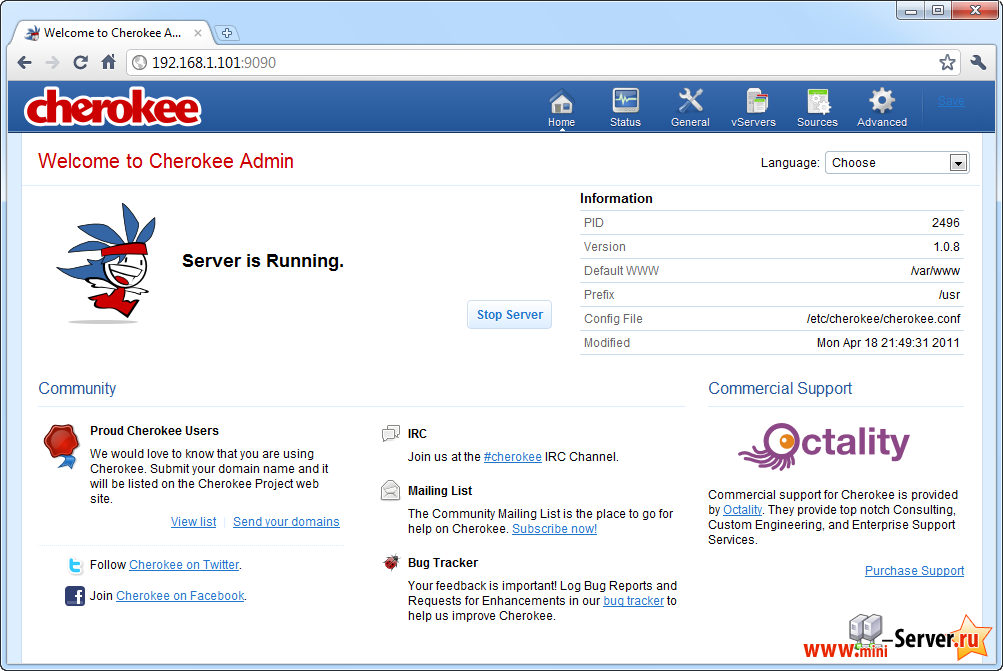Focus the address bar URL field
The width and height of the screenshot is (1003, 671).
tap(542, 63)
